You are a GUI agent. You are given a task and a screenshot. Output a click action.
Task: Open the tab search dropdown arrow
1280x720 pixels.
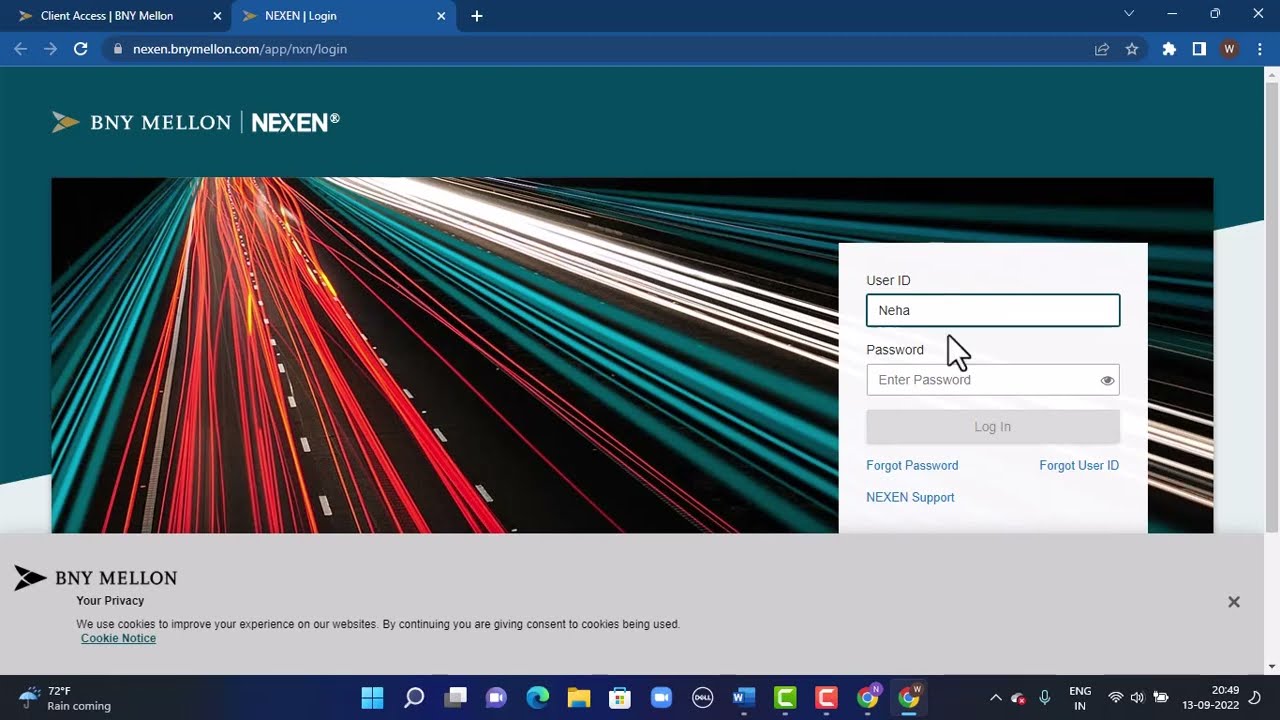coord(1129,14)
